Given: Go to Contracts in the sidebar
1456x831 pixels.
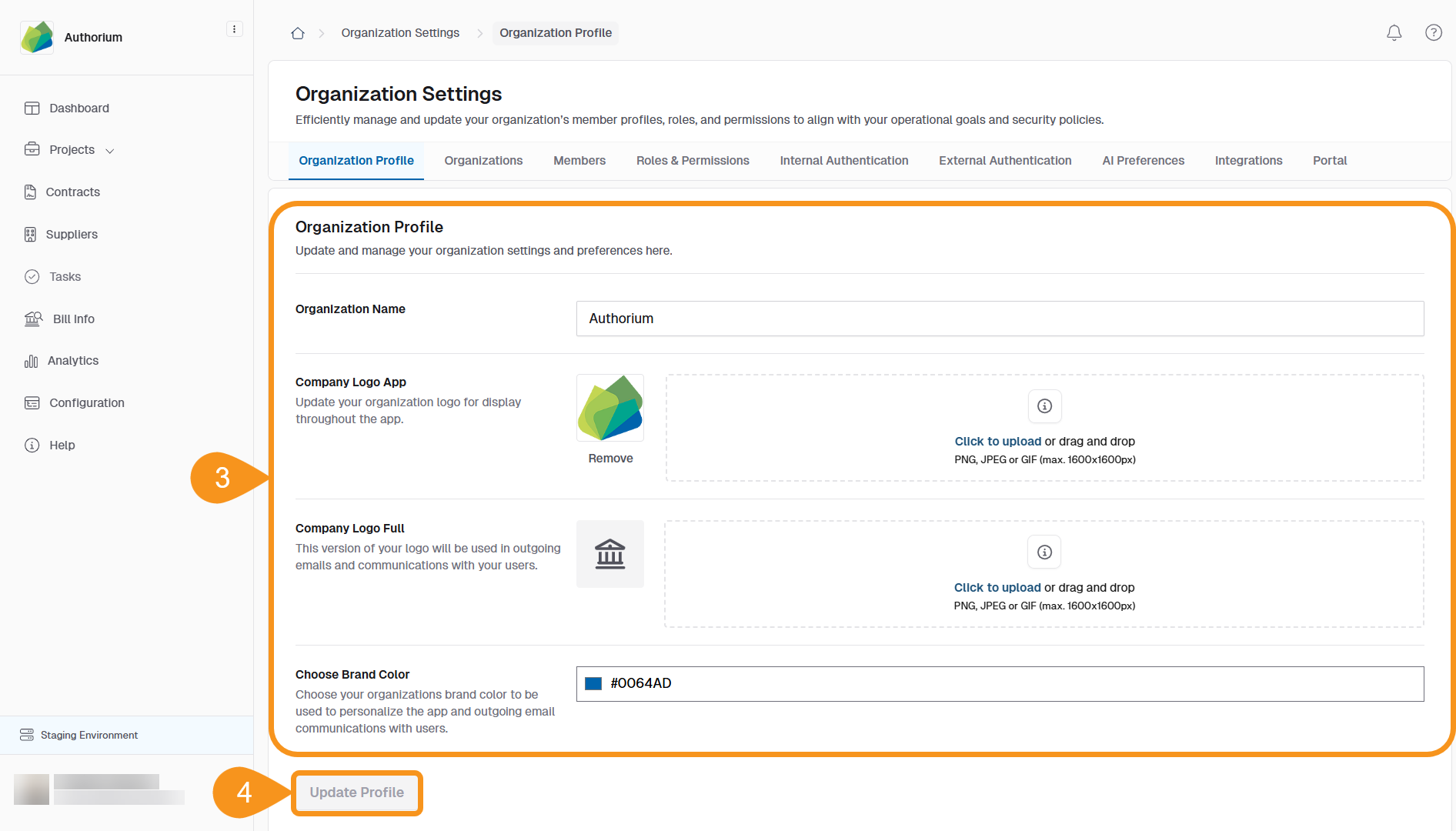Looking at the screenshot, I should [x=72, y=192].
